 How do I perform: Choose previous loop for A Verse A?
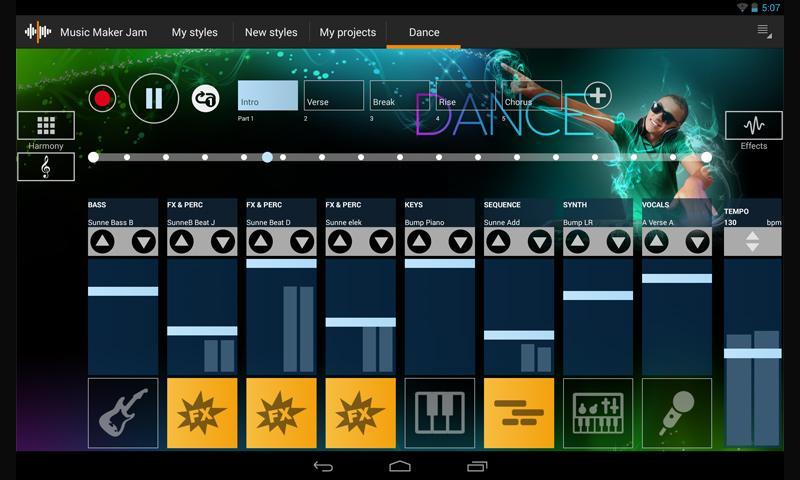656,241
